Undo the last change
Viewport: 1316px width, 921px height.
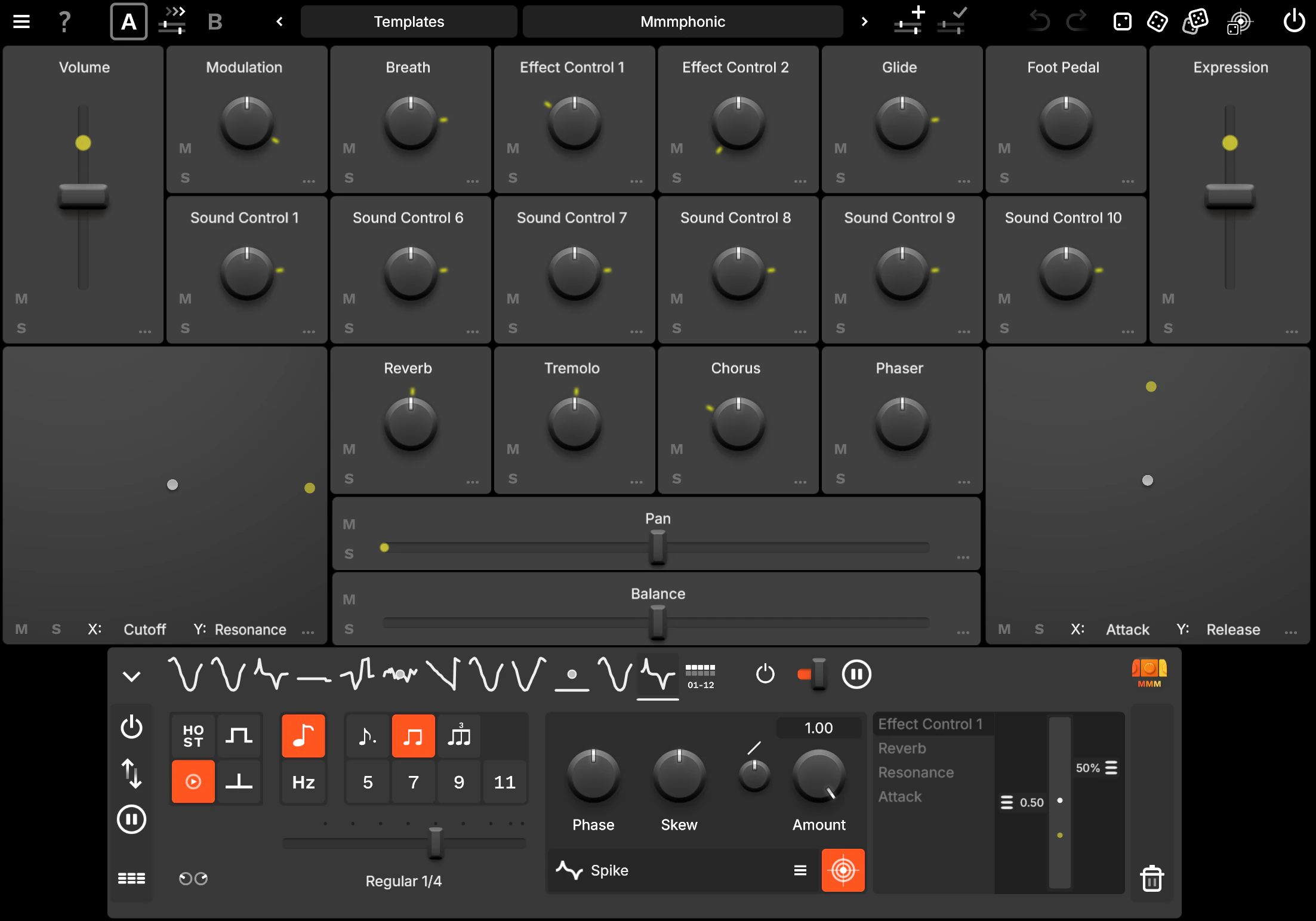click(x=1040, y=21)
